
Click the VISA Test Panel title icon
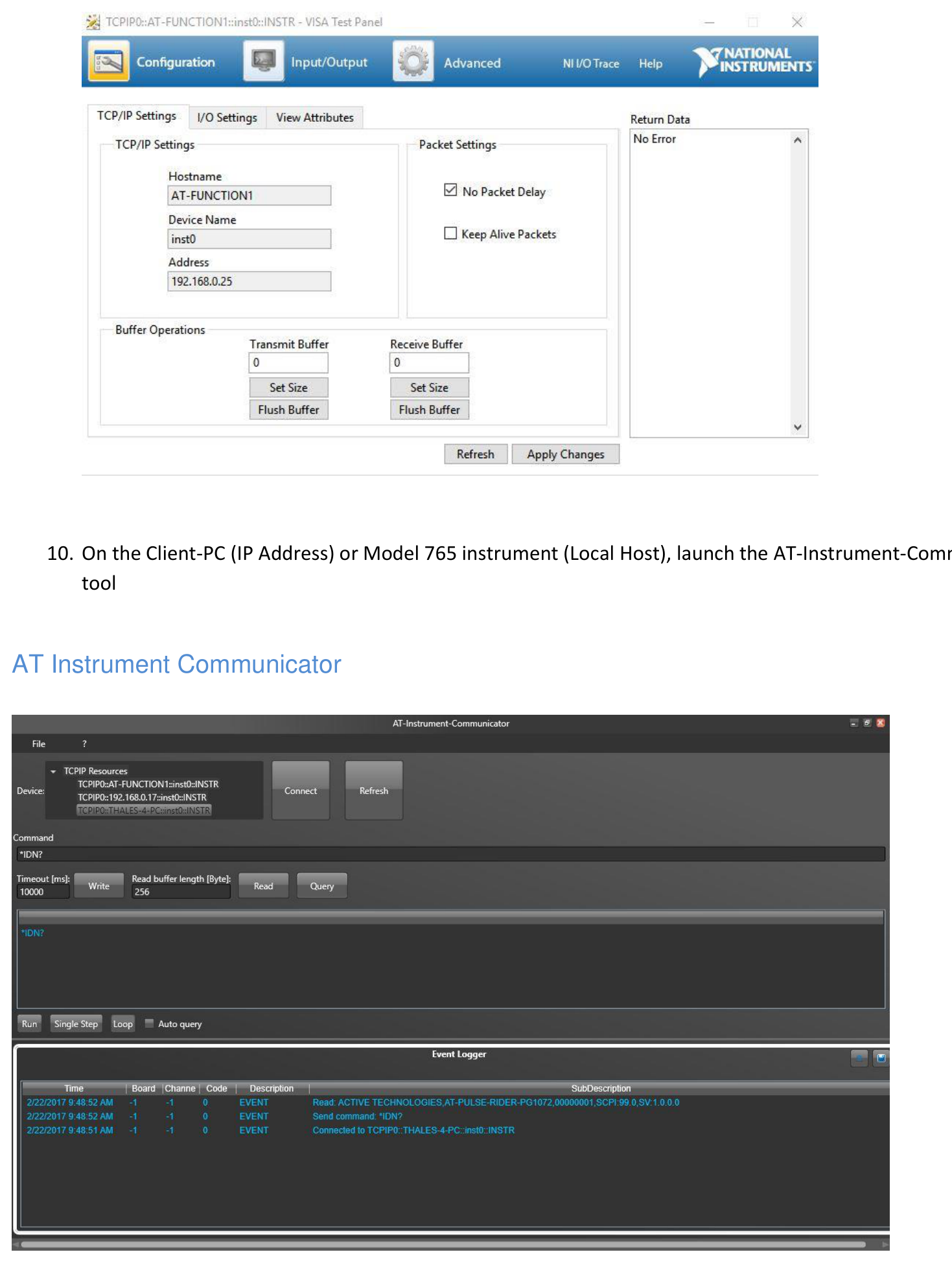click(93, 22)
